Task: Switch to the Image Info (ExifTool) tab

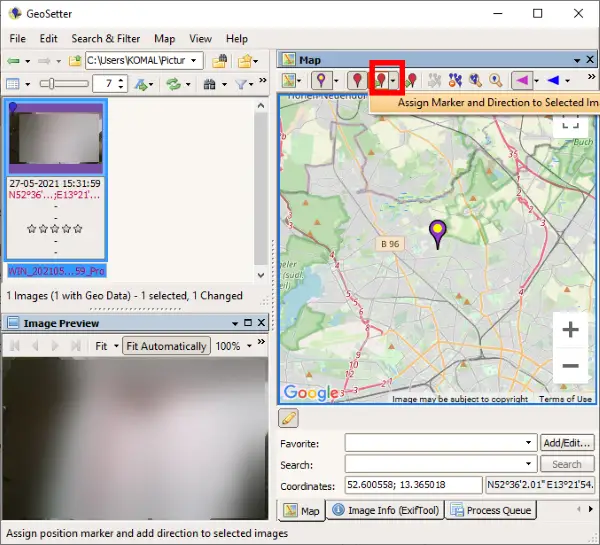Action: pyautogui.click(x=387, y=511)
